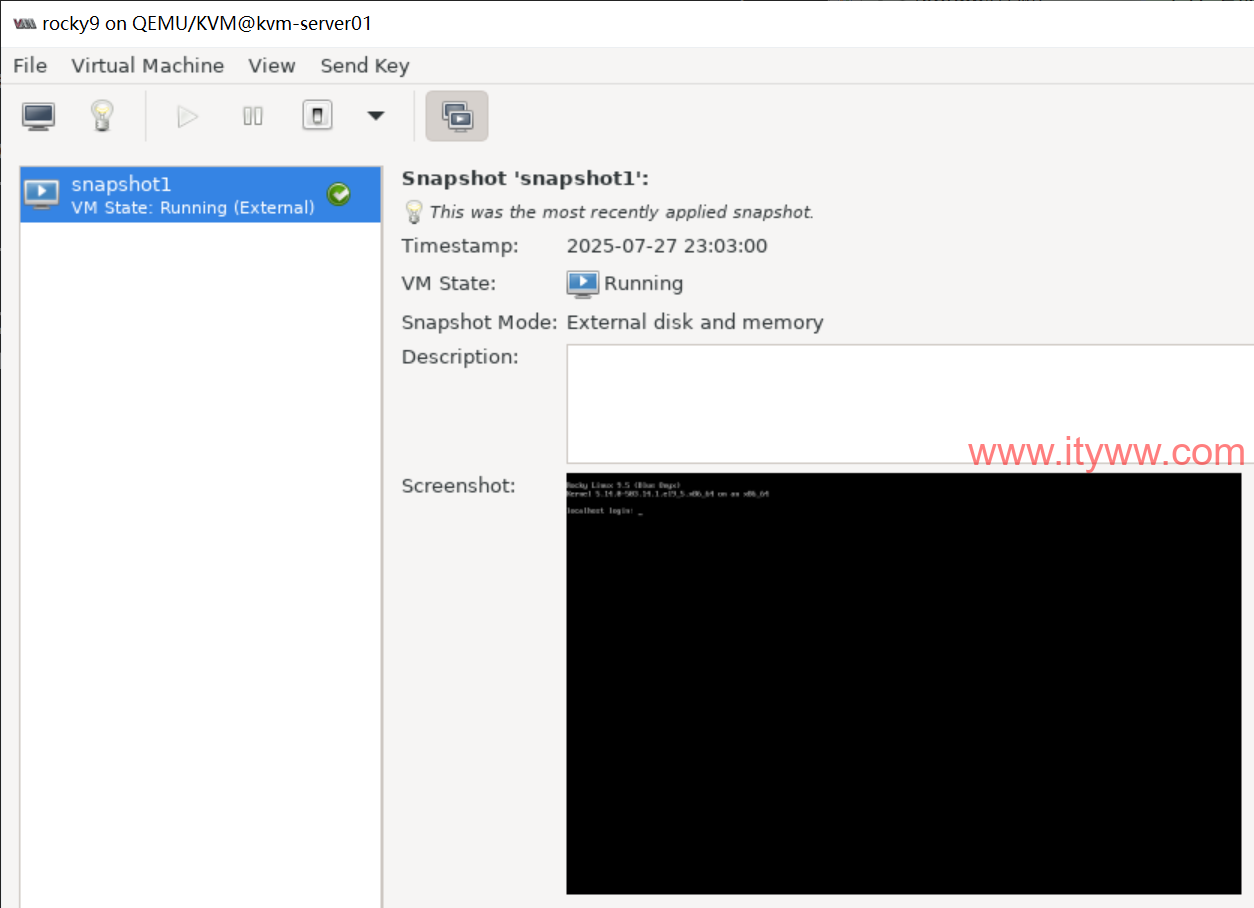The image size is (1254, 908).
Task: Power on the virtual machine with play button
Action: (x=187, y=117)
